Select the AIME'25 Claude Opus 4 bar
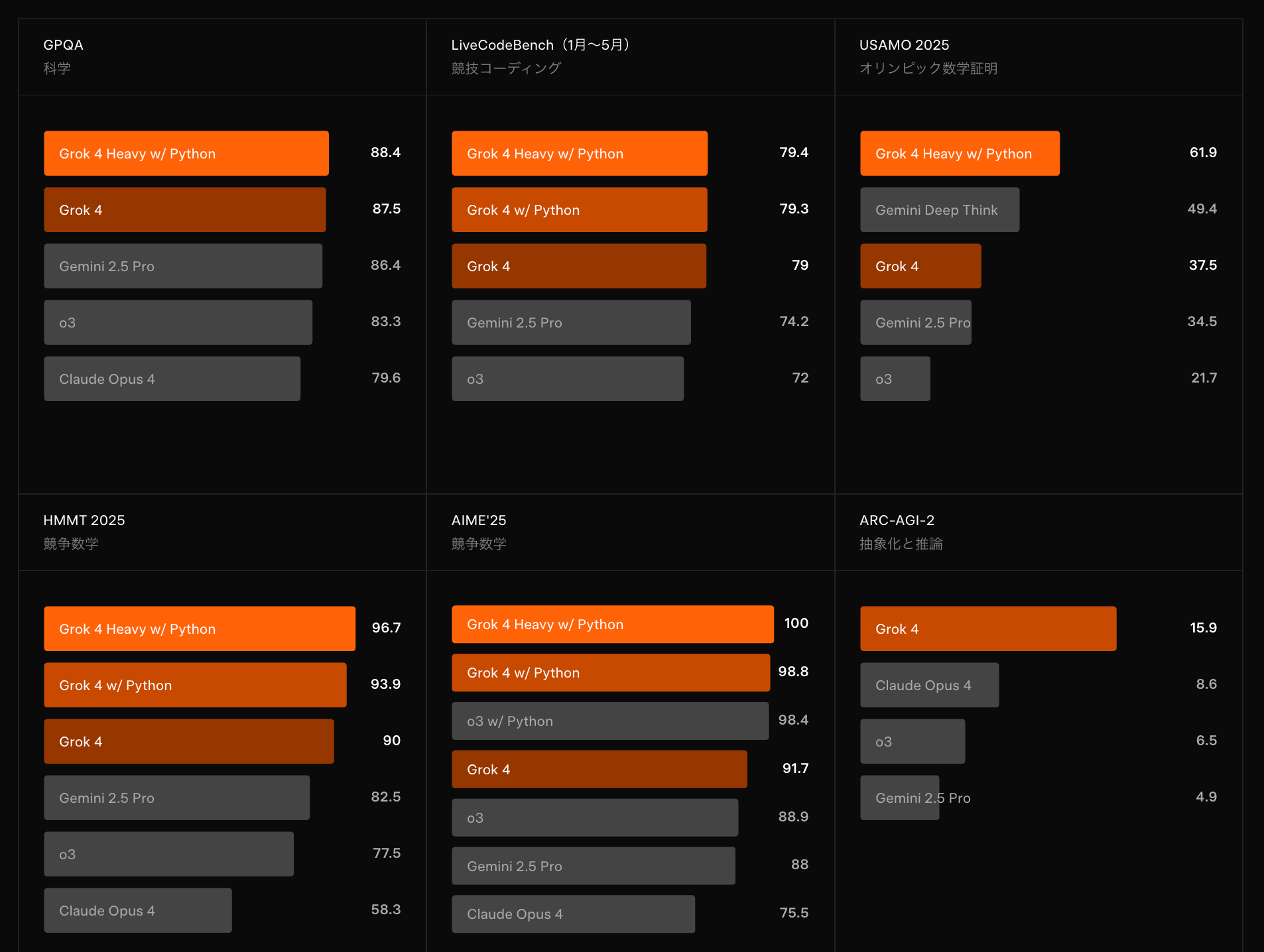 573,914
